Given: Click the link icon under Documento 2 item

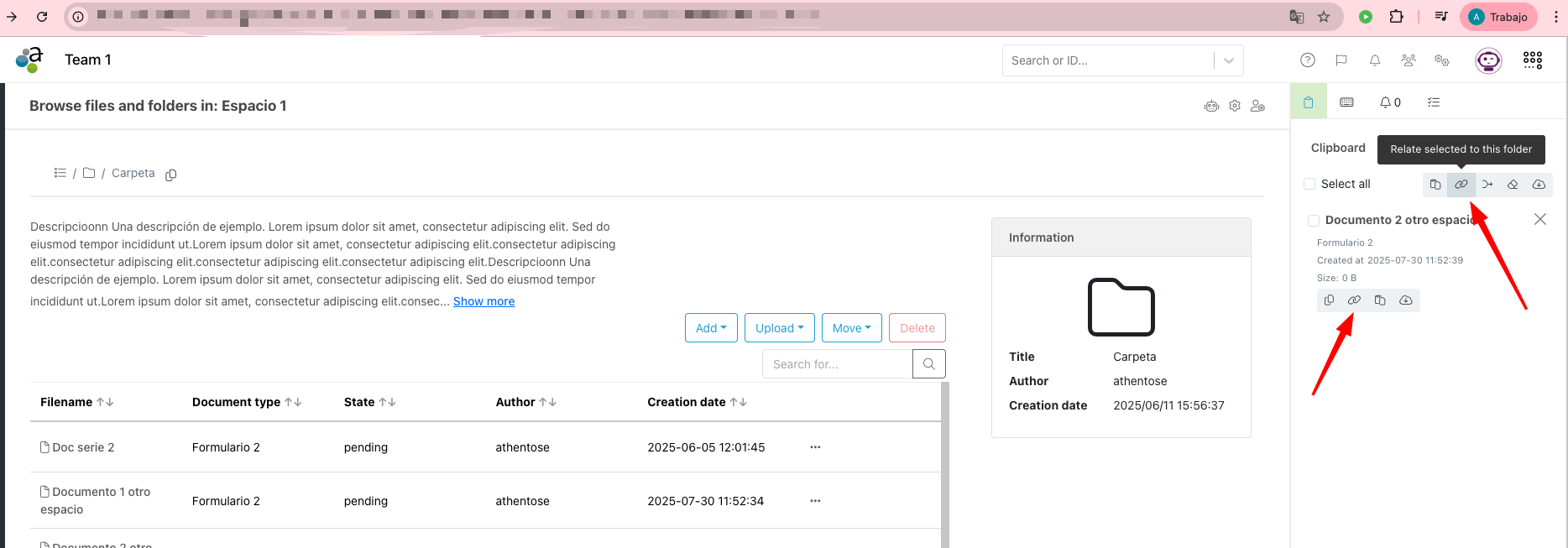Looking at the screenshot, I should point(1354,300).
